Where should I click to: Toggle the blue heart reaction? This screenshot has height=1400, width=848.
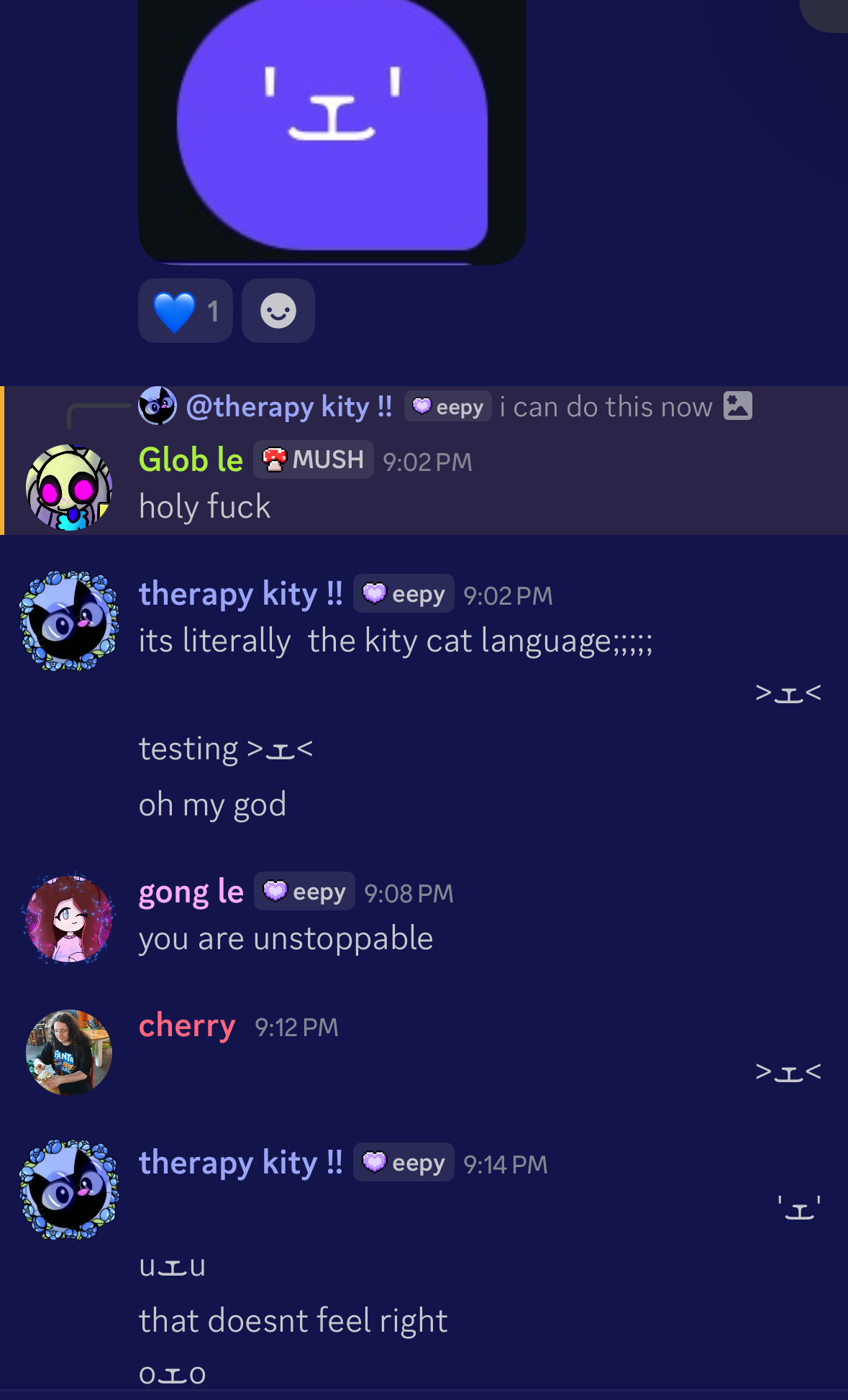pos(186,311)
